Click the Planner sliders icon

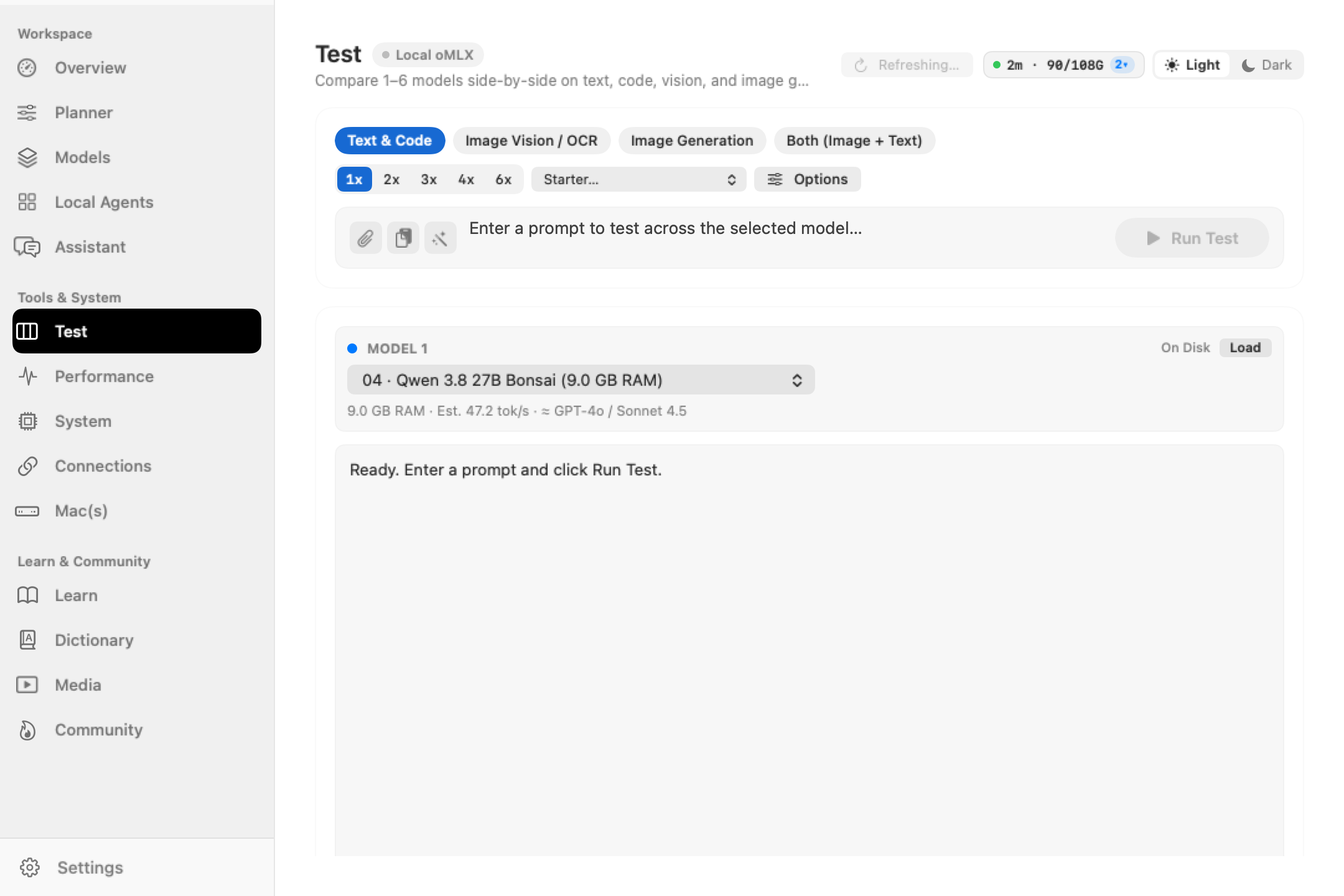point(27,113)
